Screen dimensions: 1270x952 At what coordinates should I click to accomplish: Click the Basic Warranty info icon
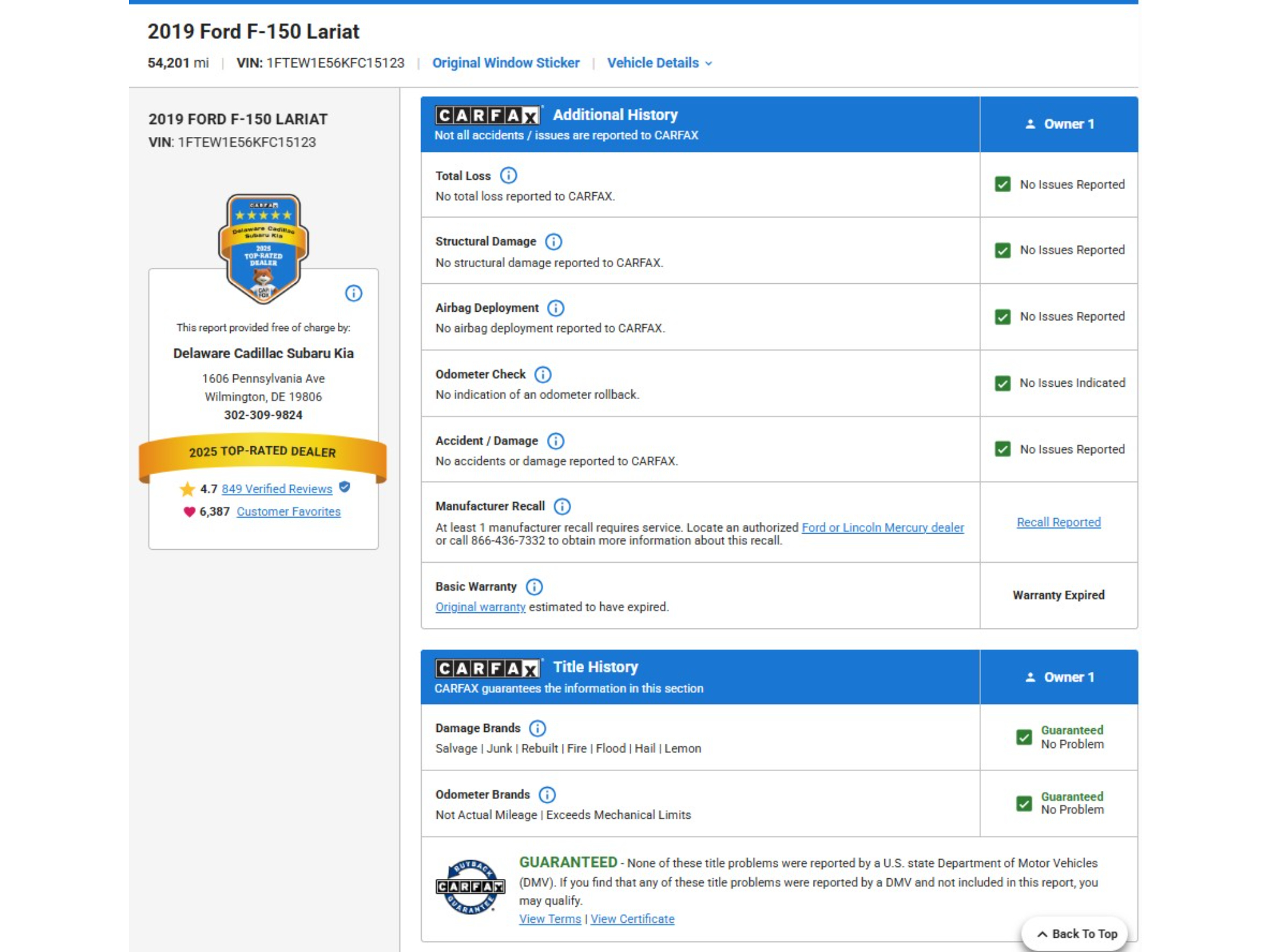click(x=534, y=586)
